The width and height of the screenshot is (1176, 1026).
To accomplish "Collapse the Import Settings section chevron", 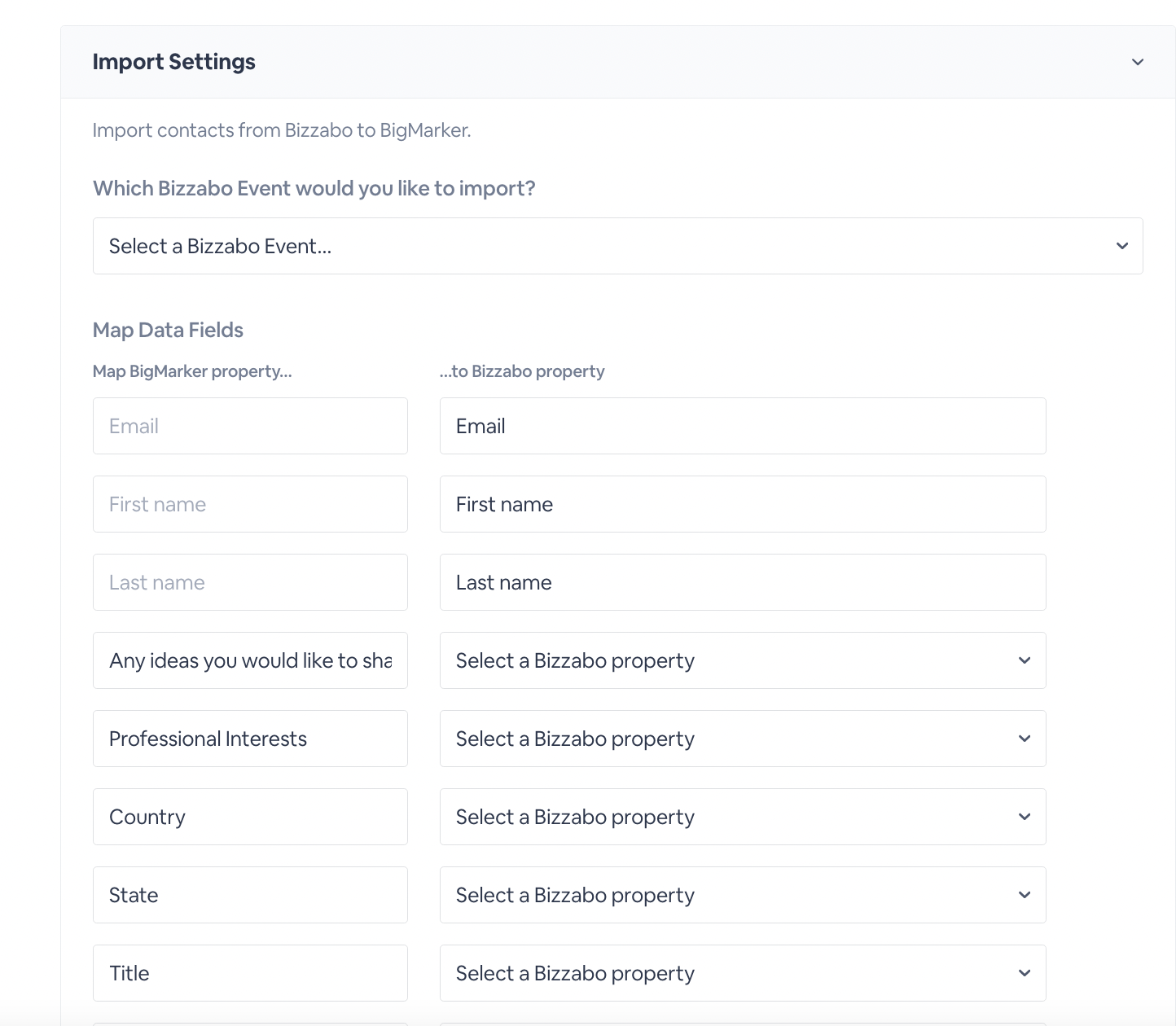I will click(x=1138, y=62).
